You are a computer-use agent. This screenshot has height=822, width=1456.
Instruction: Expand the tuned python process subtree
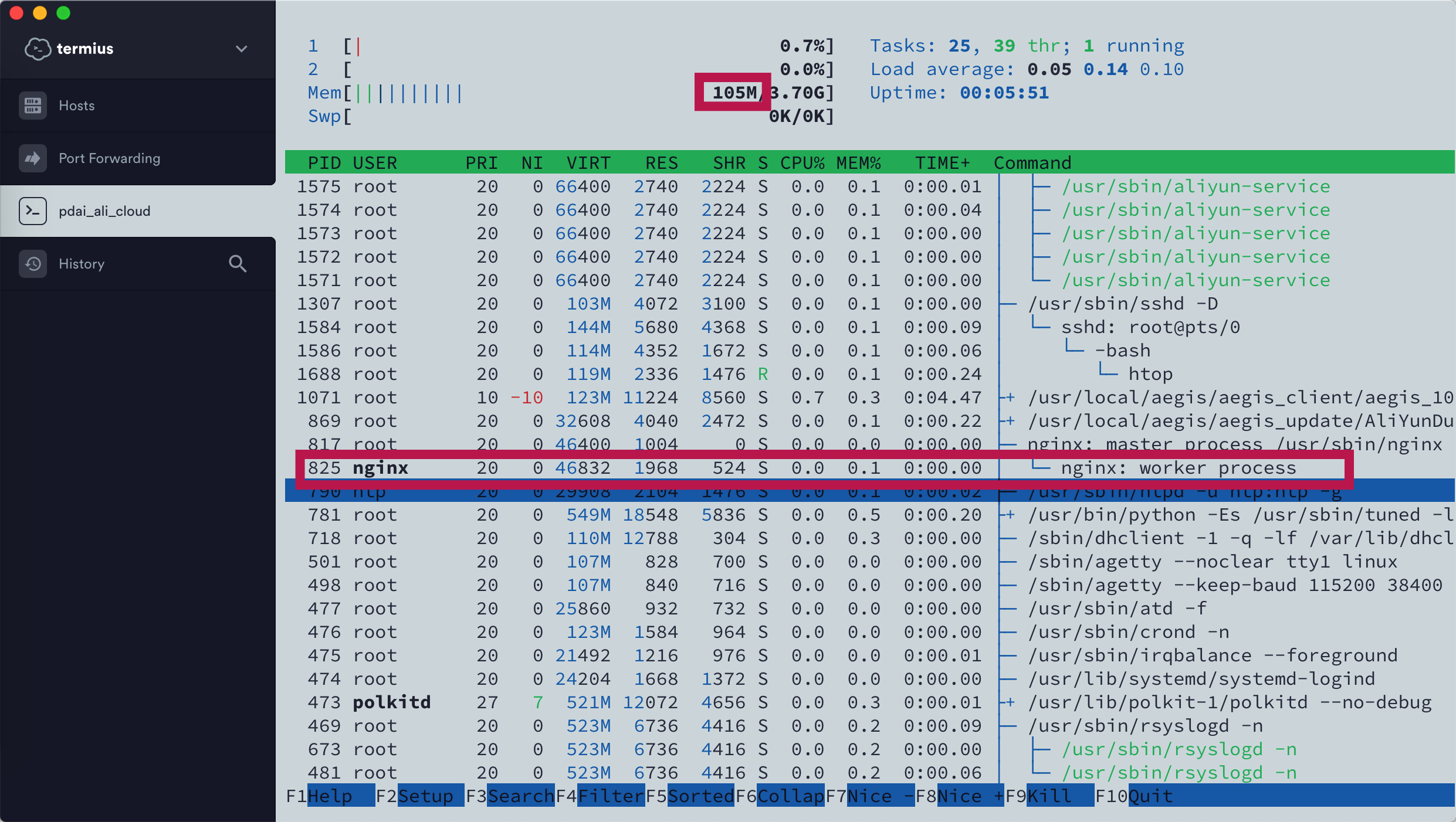click(1009, 515)
